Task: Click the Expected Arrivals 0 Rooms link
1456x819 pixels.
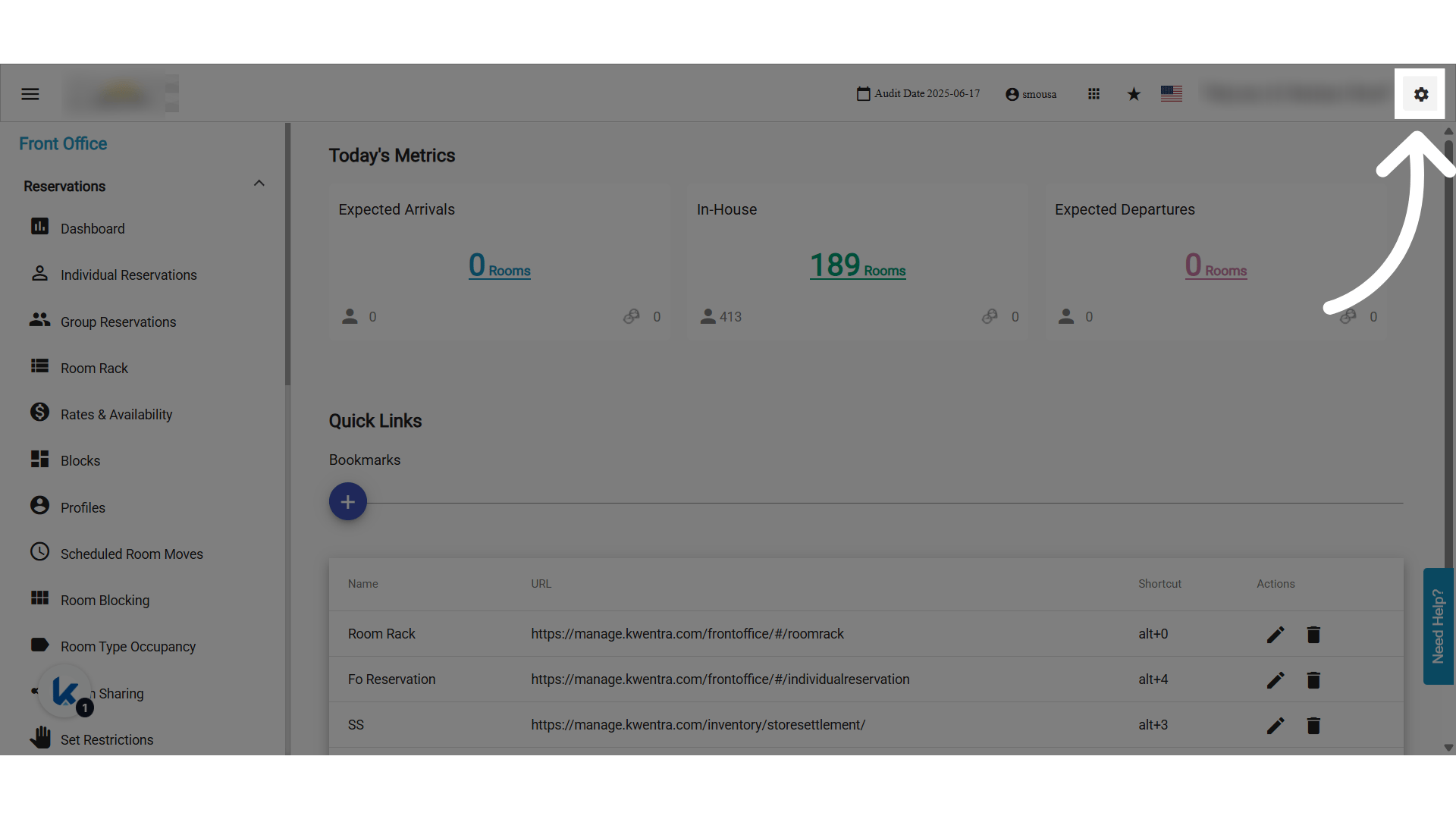Action: tap(499, 265)
